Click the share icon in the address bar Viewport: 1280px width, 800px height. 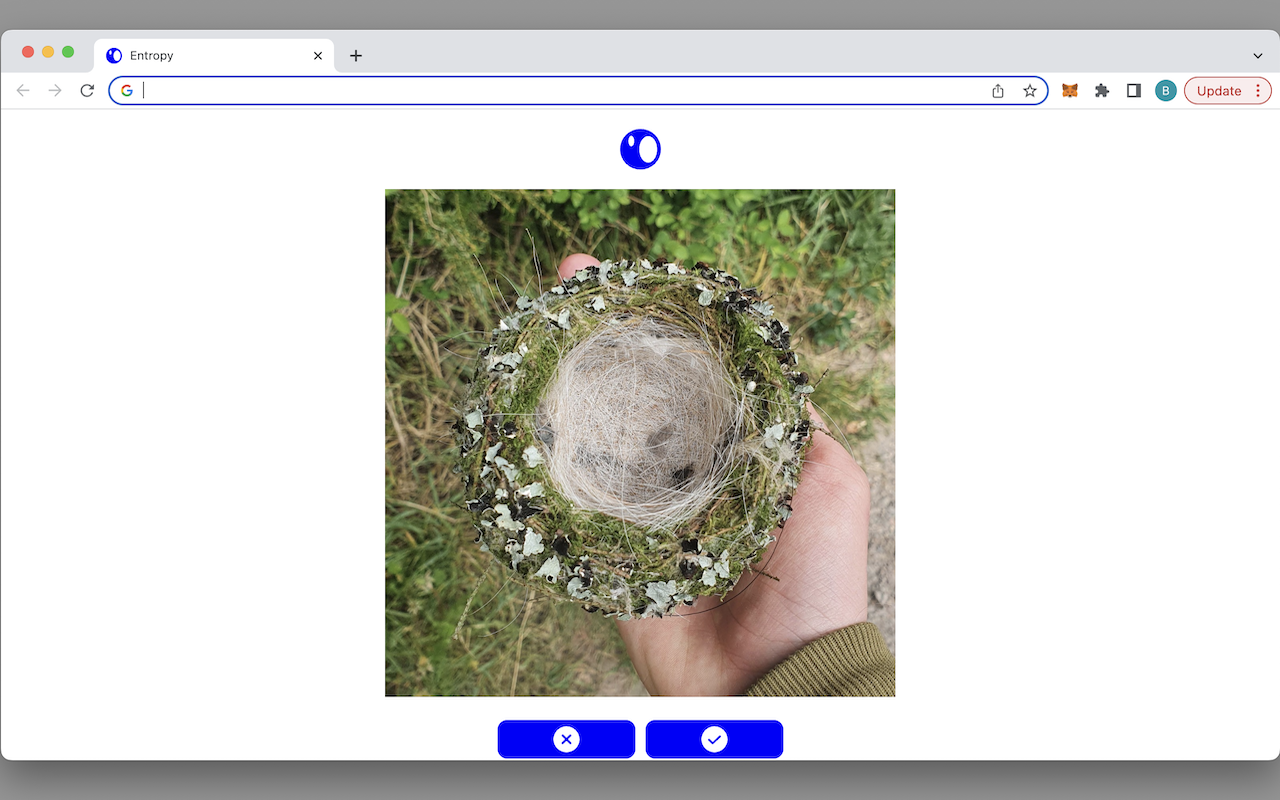point(998,91)
